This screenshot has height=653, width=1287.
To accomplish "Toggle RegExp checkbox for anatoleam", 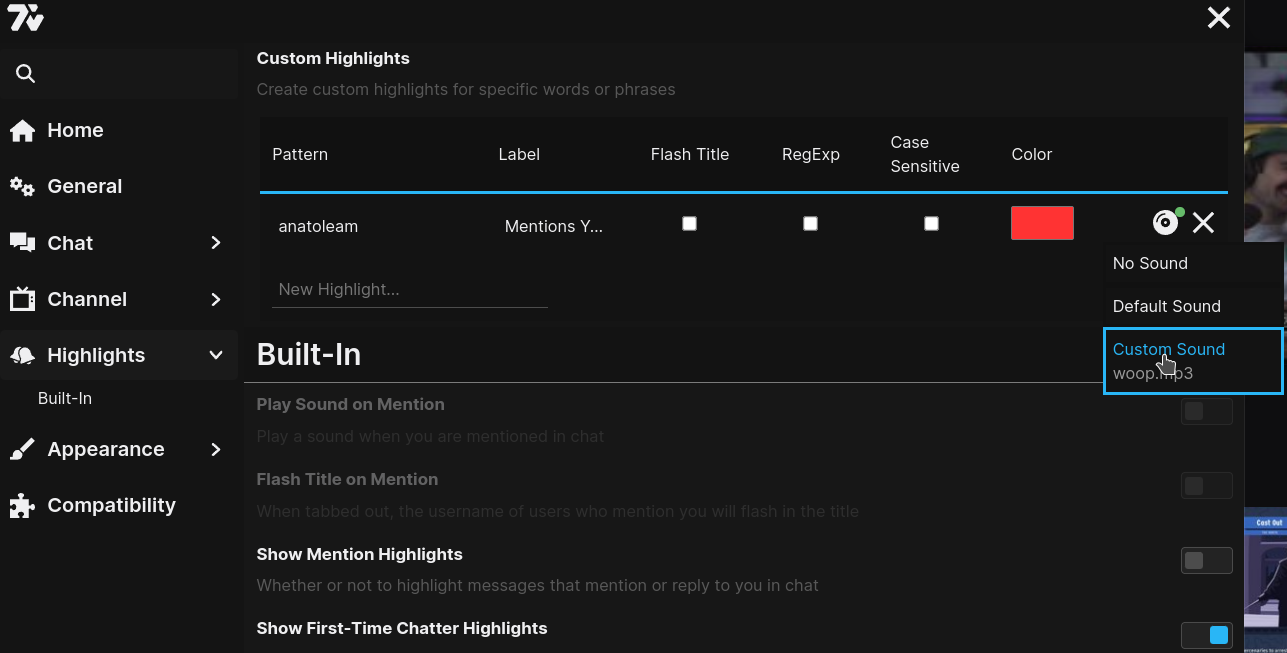I will click(810, 224).
